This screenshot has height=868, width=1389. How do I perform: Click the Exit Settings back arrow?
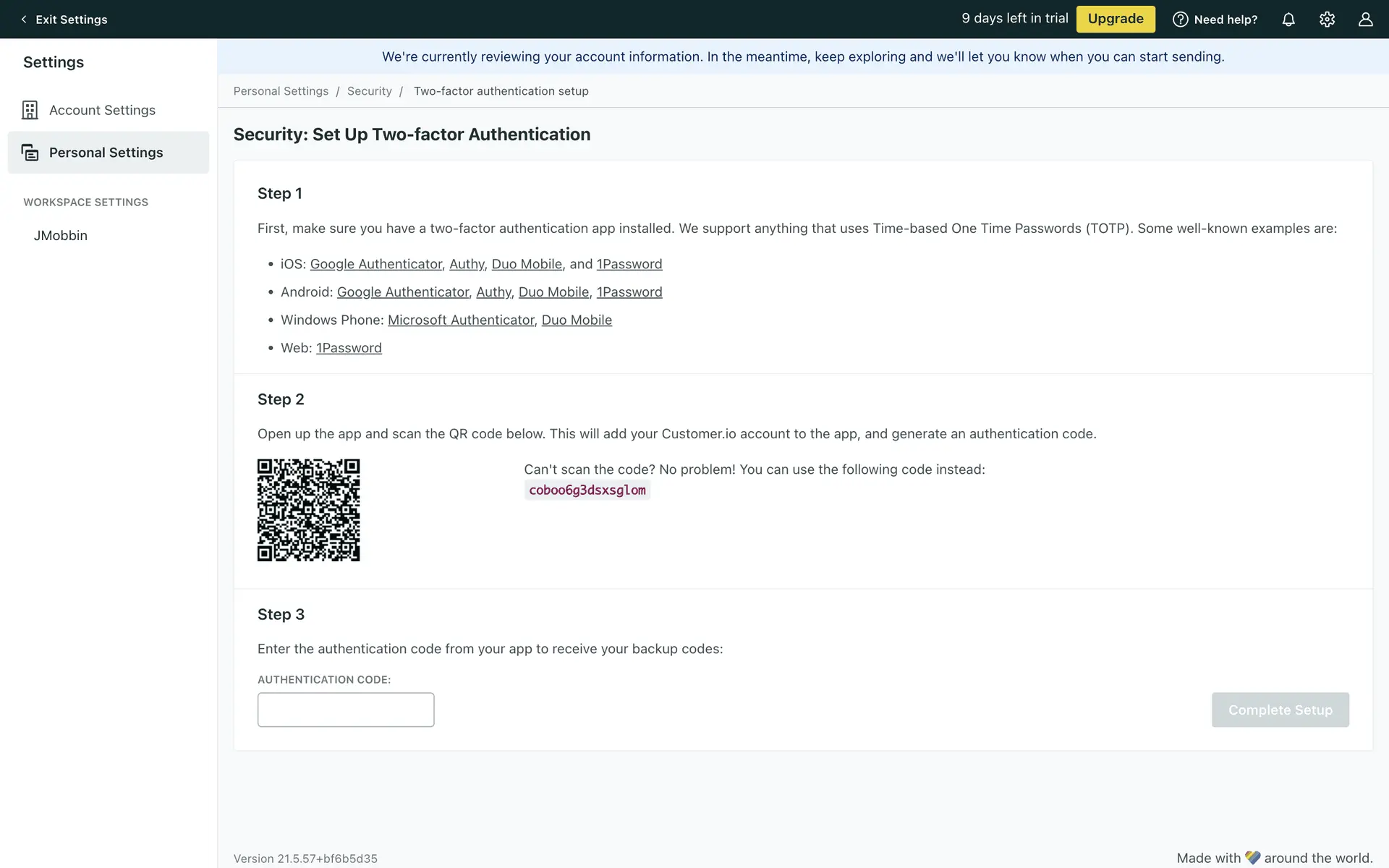(24, 20)
